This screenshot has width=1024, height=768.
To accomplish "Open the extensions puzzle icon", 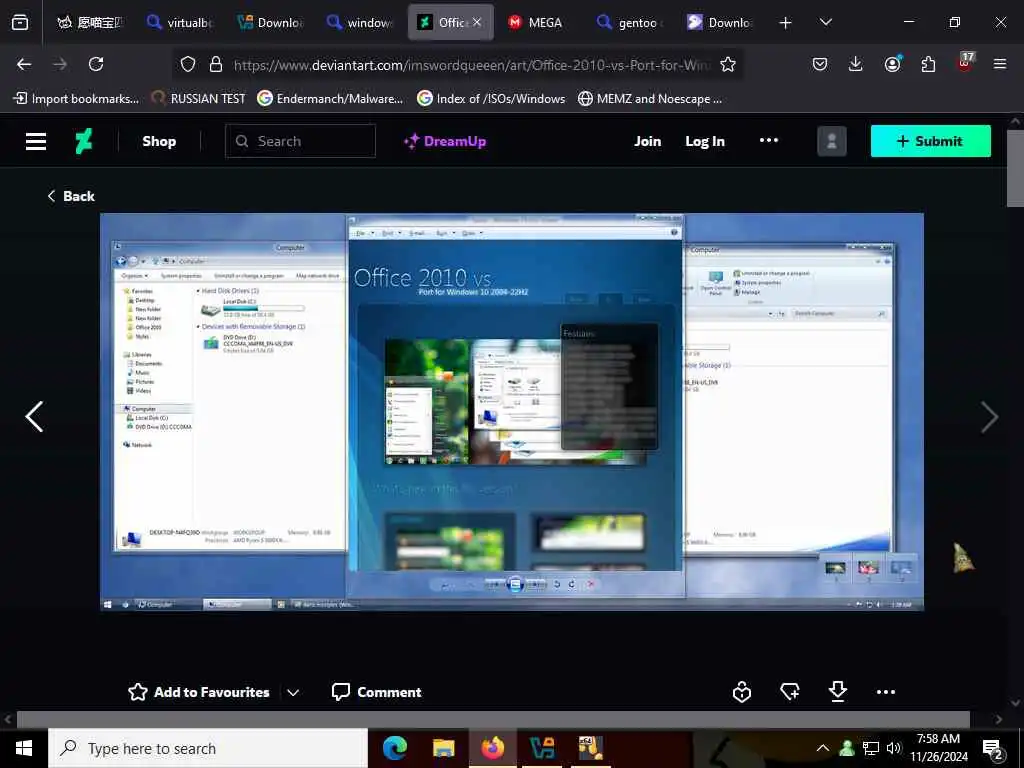I will pyautogui.click(x=928, y=64).
